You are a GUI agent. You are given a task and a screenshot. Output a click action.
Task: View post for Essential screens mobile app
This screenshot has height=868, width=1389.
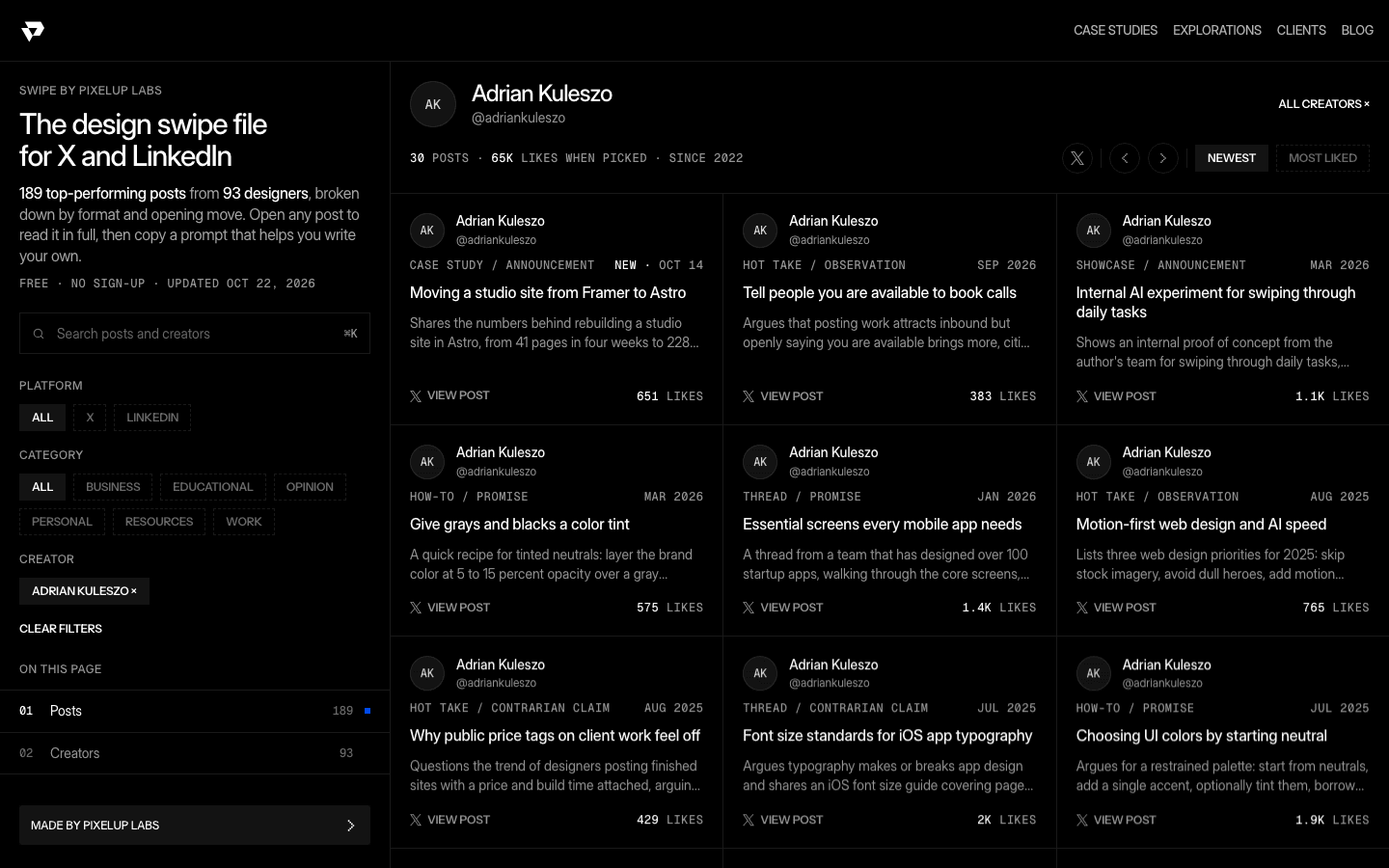point(782,608)
